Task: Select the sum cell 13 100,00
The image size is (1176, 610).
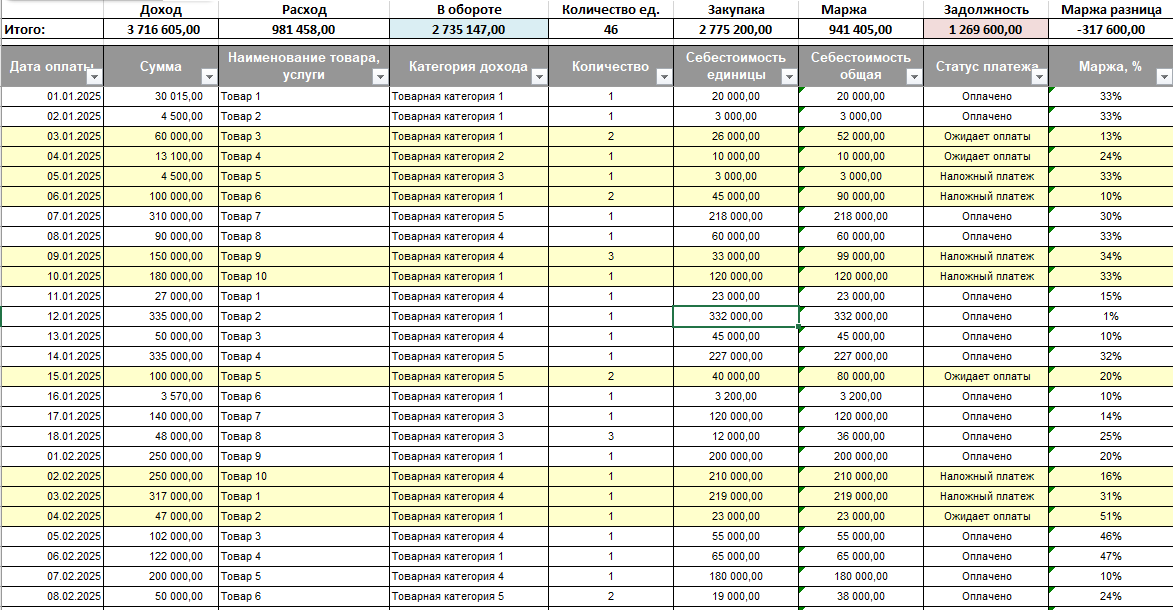Action: click(161, 156)
